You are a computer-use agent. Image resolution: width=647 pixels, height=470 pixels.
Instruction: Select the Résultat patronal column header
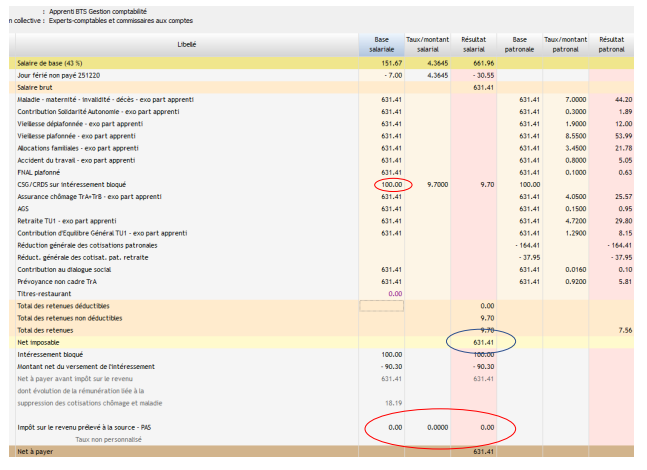(611, 44)
